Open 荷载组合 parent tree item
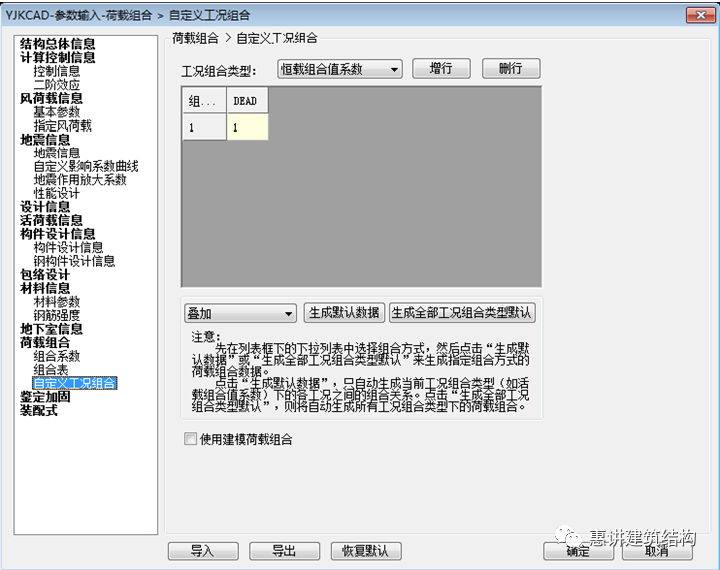This screenshot has width=720, height=570. [45, 342]
